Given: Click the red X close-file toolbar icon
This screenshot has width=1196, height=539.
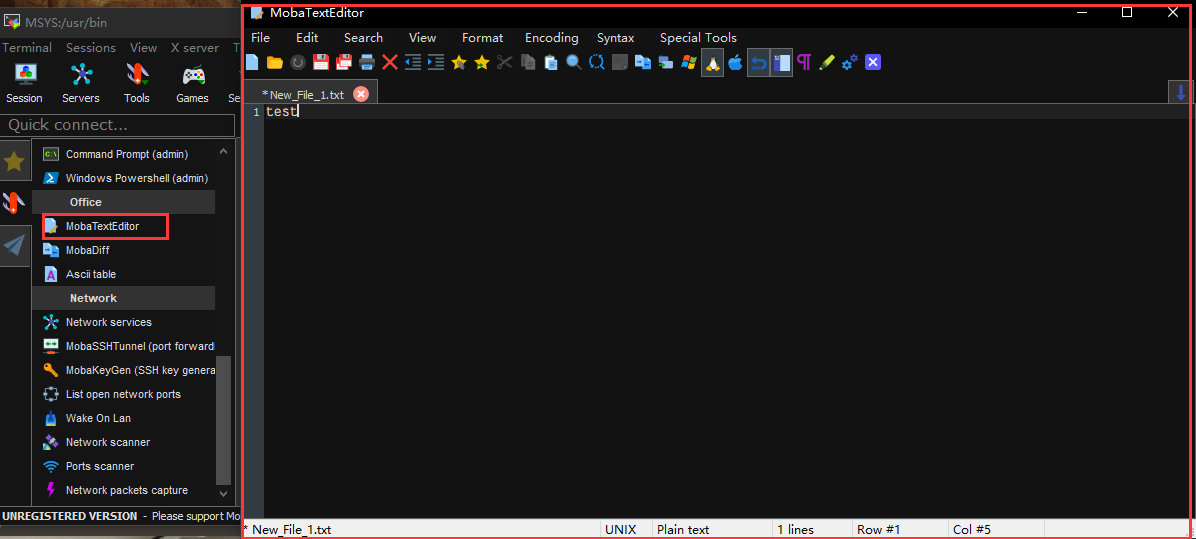Looking at the screenshot, I should (x=390, y=63).
